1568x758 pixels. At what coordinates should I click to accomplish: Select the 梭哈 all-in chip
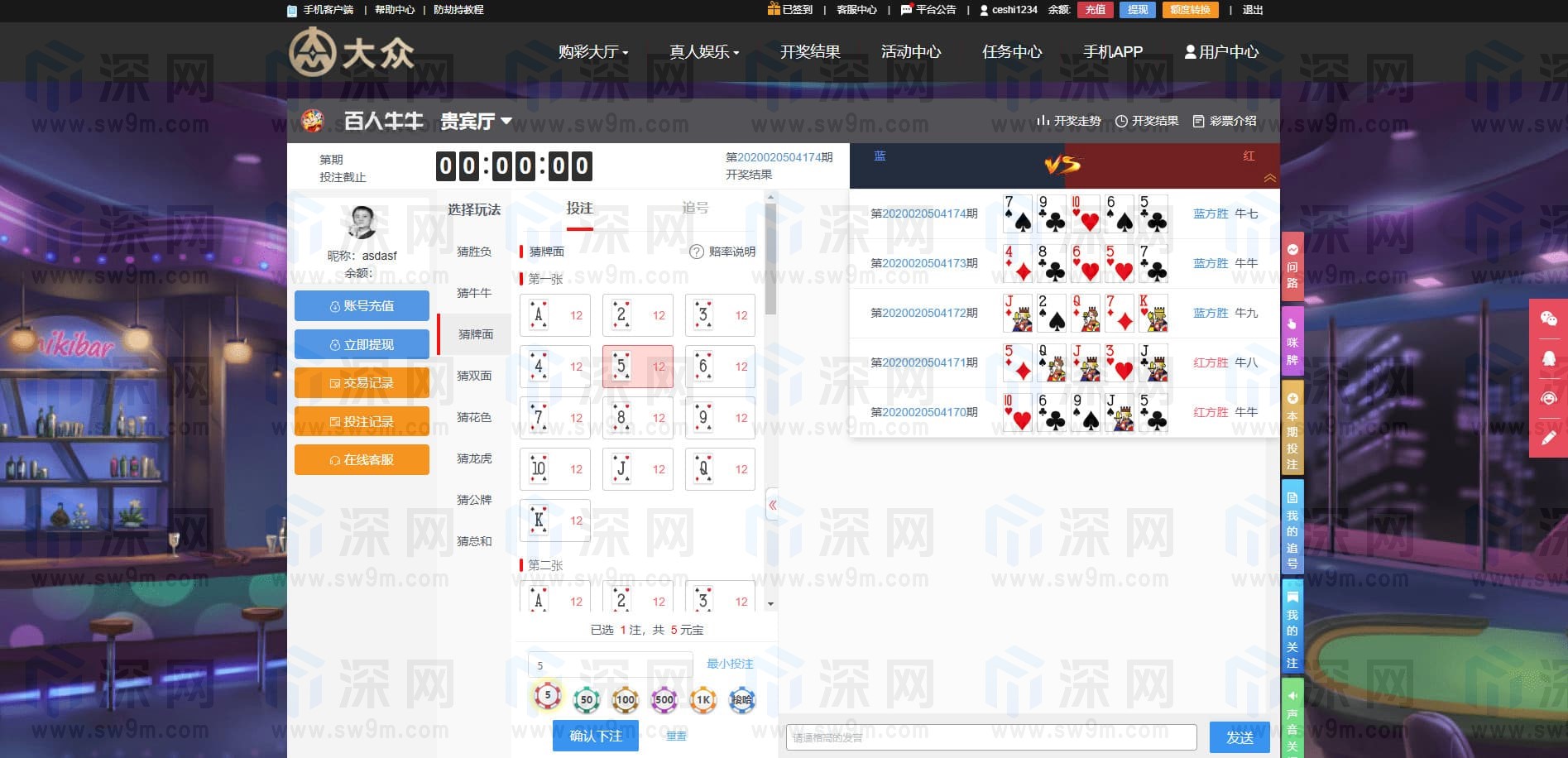[x=742, y=700]
